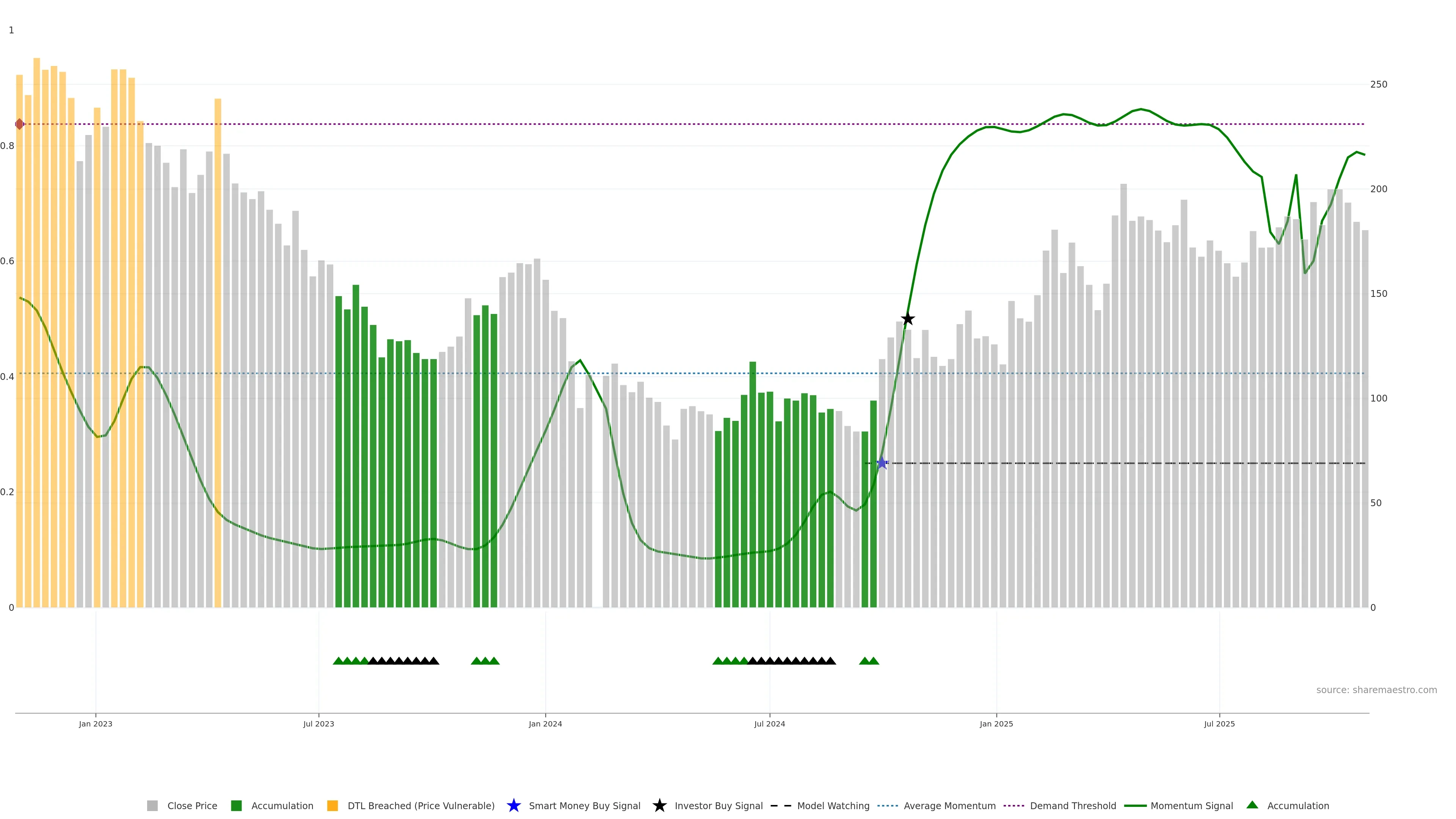Image resolution: width=1456 pixels, height=819 pixels.
Task: Click the gray Close Price legend swatch
Action: pos(152,805)
